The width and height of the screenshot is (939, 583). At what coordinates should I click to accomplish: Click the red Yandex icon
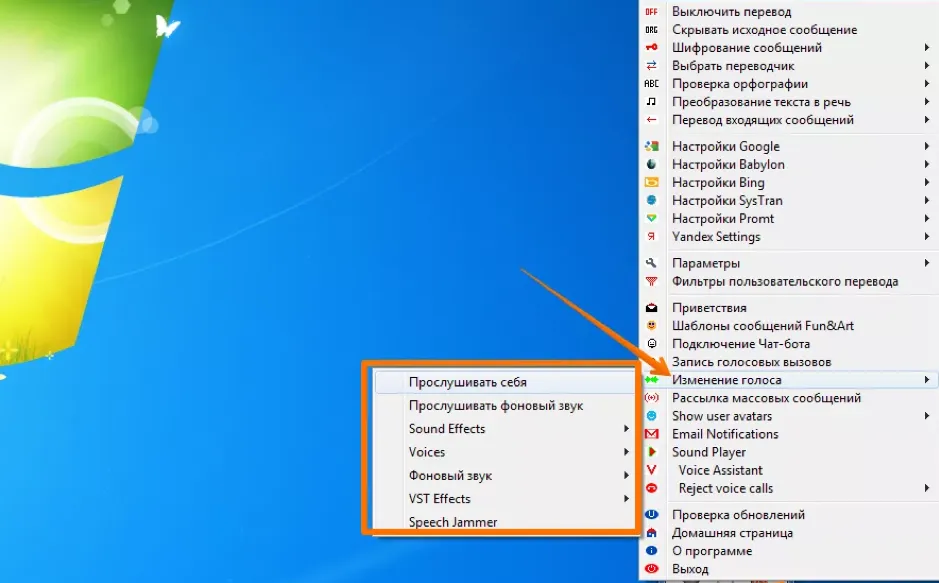tap(651, 236)
